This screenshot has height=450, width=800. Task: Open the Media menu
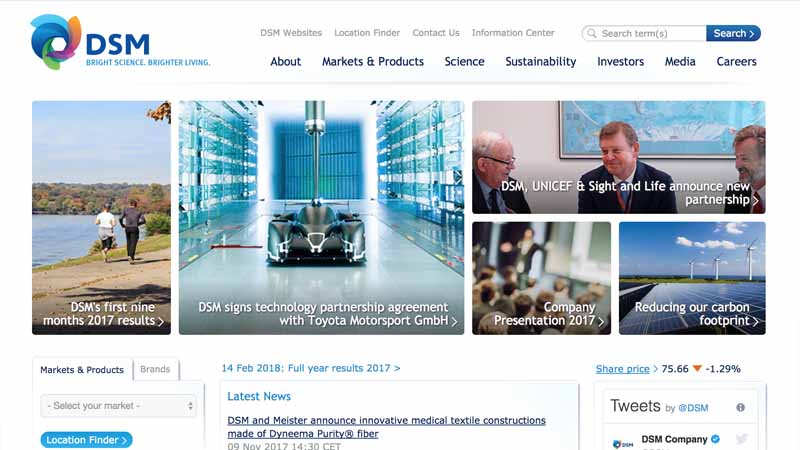tap(680, 62)
